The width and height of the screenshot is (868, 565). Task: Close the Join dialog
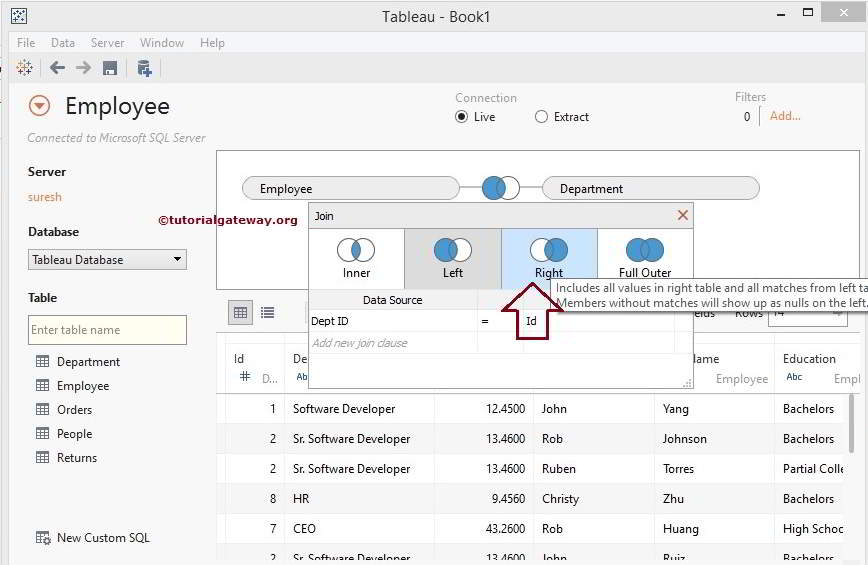[683, 215]
